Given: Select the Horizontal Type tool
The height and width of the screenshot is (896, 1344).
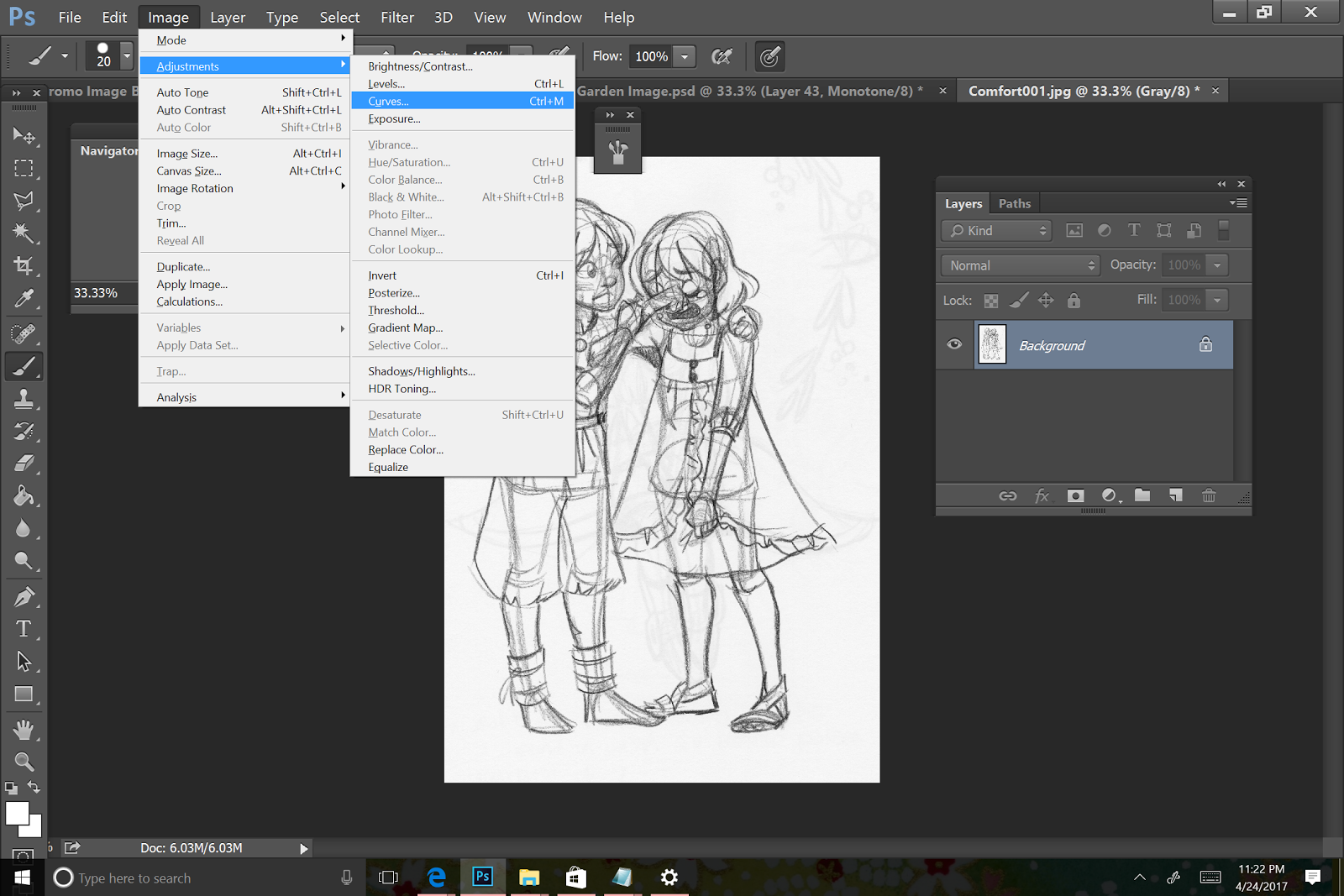Looking at the screenshot, I should (x=24, y=629).
